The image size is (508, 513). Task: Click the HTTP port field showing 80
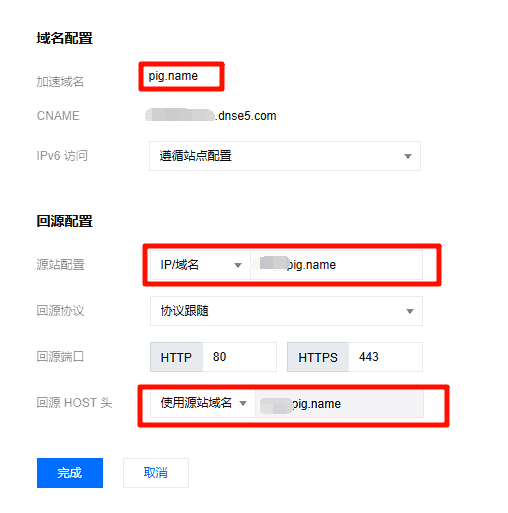pos(239,357)
